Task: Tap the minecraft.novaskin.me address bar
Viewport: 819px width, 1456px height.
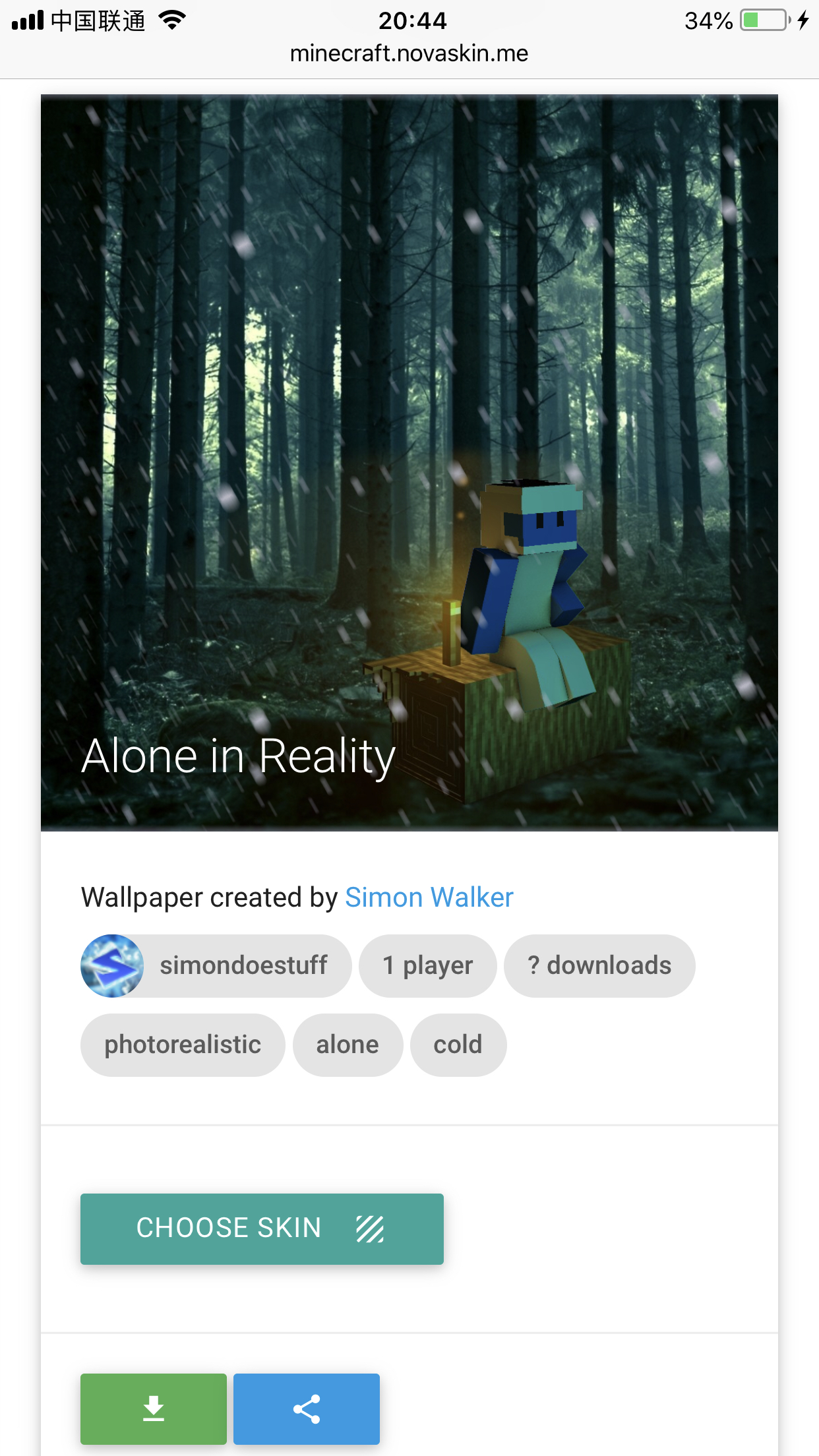Action: click(409, 53)
